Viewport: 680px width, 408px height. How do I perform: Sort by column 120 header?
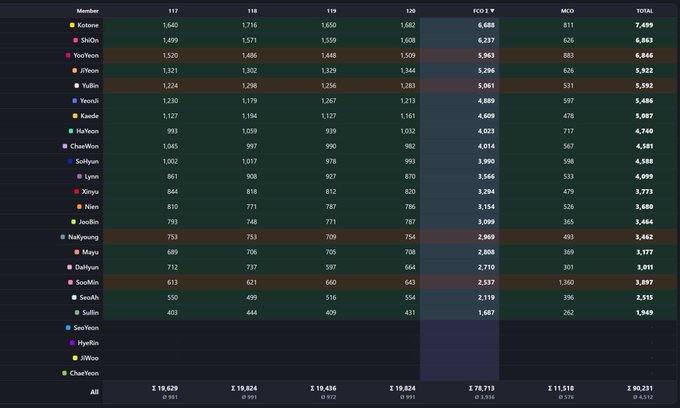(411, 11)
